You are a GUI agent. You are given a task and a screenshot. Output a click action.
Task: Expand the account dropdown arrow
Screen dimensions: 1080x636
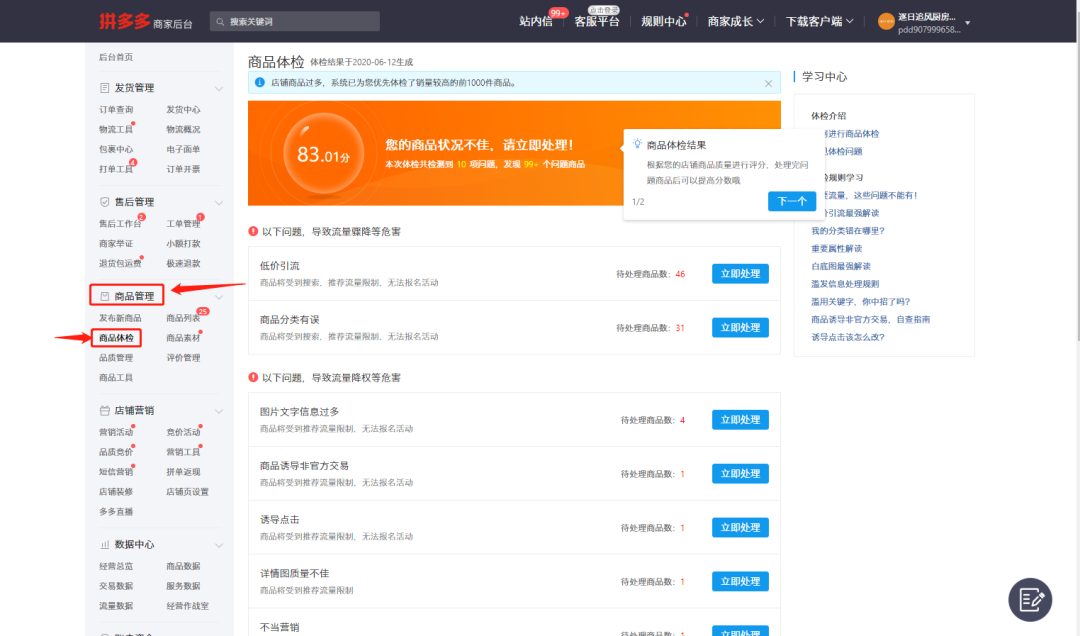click(968, 23)
